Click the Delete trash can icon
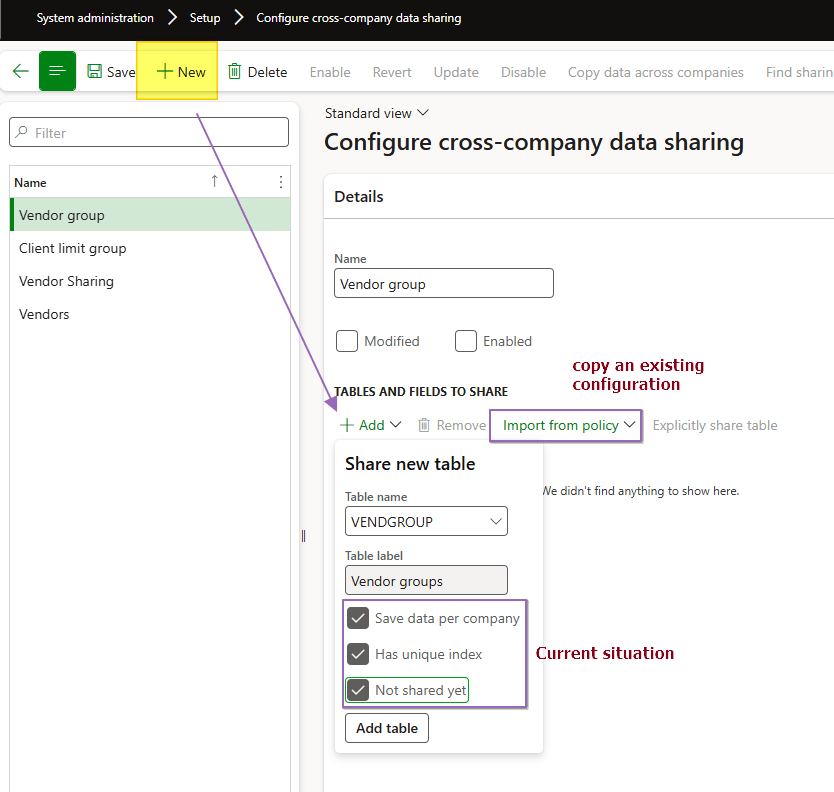This screenshot has width=834, height=792. [x=234, y=72]
